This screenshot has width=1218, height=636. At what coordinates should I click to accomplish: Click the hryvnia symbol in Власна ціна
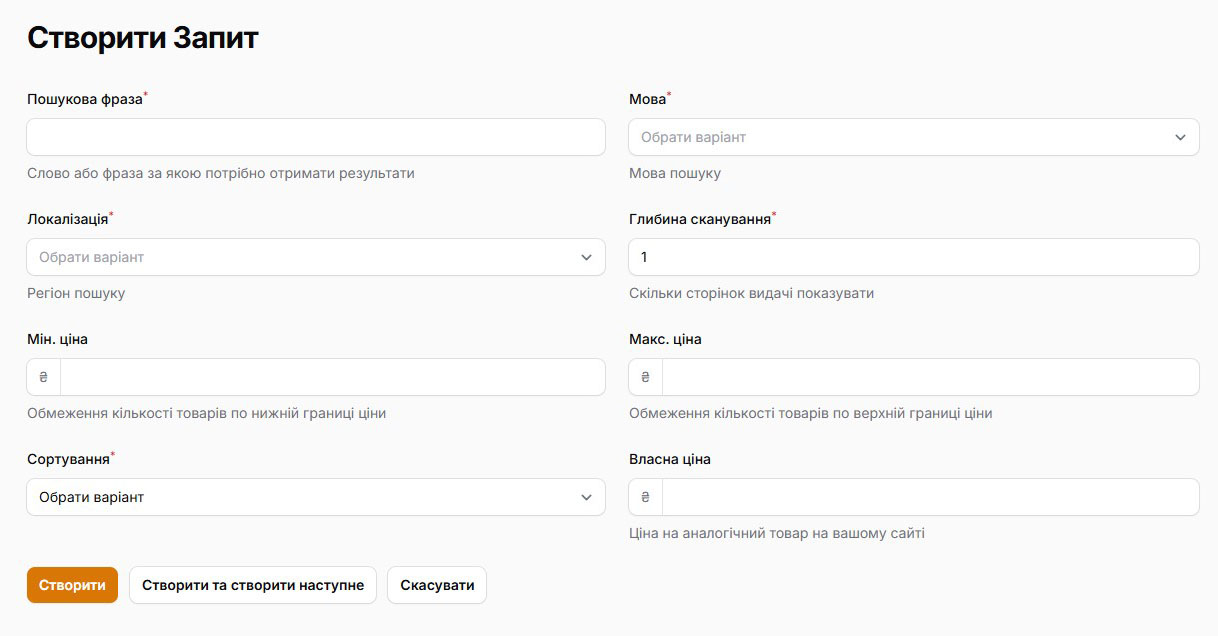(645, 497)
